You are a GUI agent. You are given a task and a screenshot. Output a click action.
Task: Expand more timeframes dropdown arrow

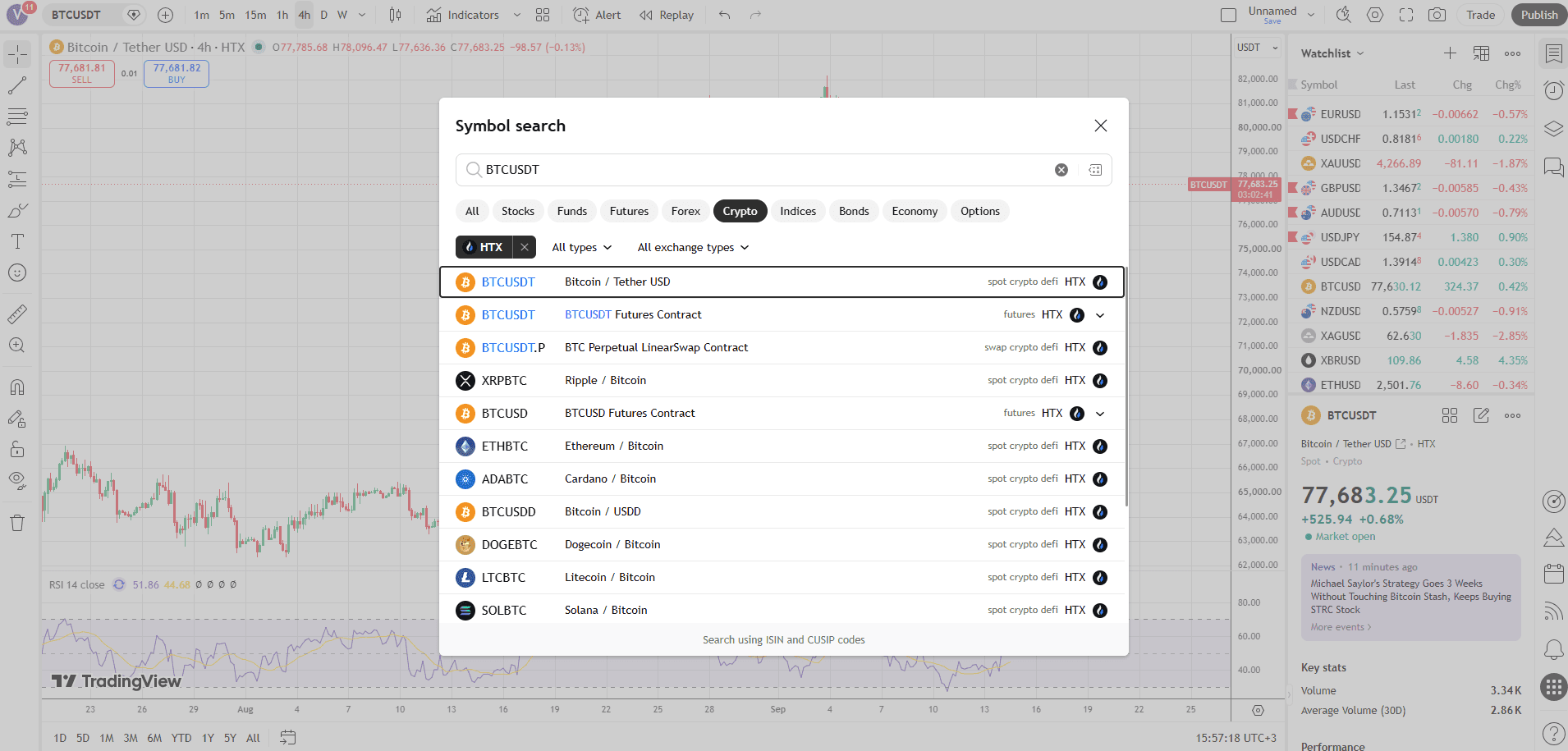(x=362, y=15)
